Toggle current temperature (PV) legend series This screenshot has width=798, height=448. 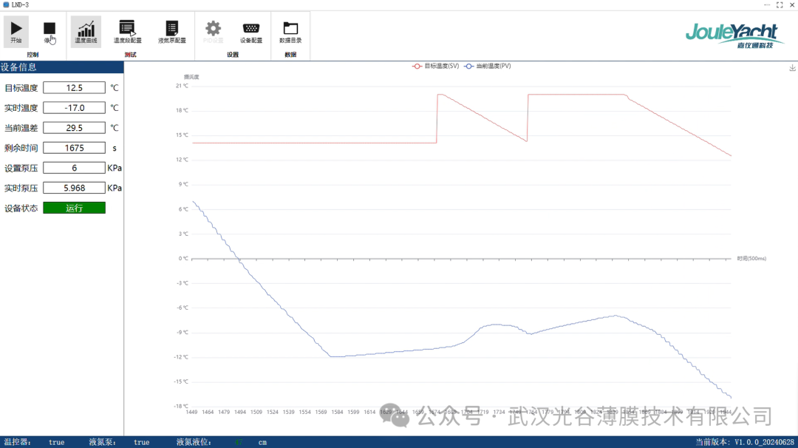pos(488,65)
